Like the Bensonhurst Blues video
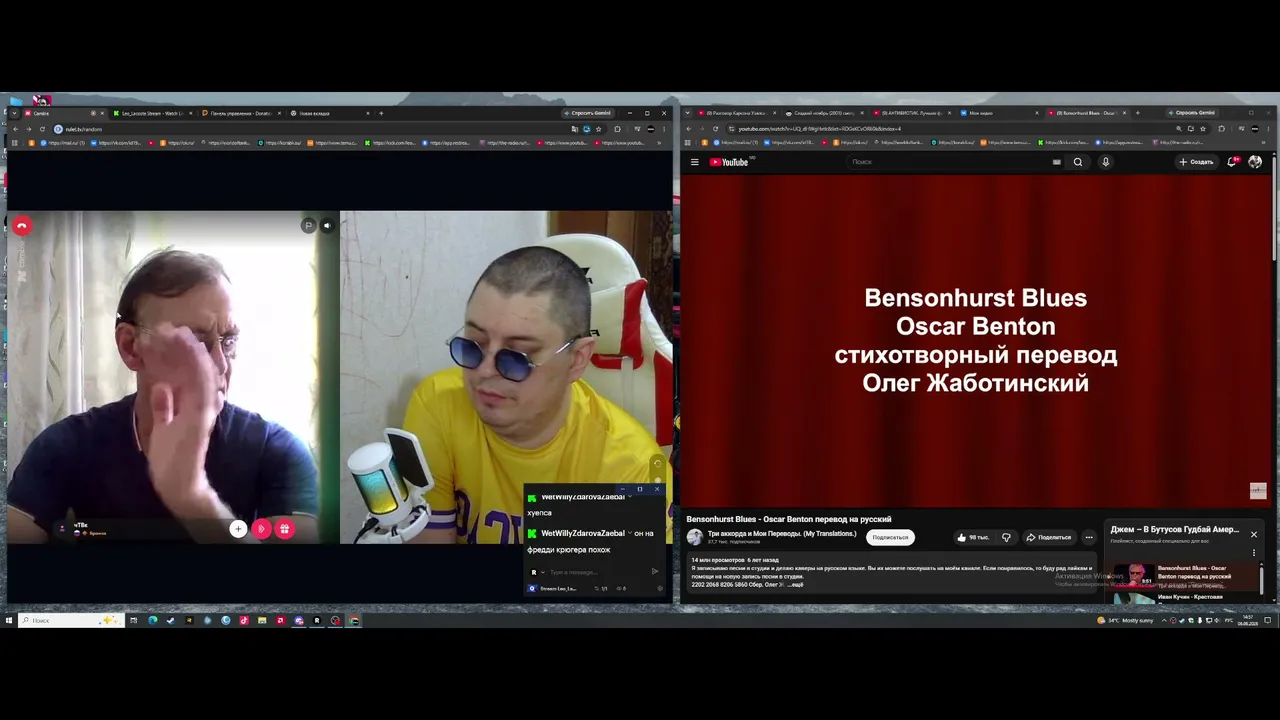This screenshot has width=1280, height=720. click(x=972, y=537)
